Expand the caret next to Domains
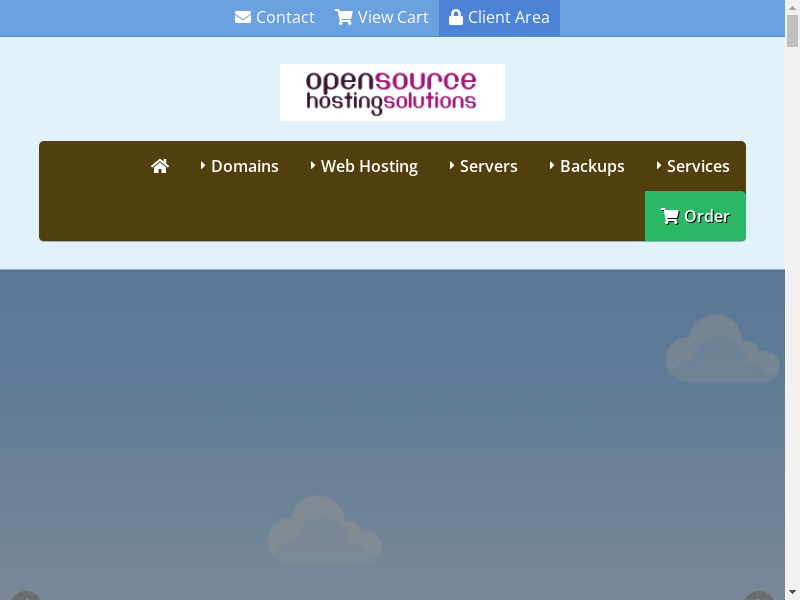 [203, 166]
